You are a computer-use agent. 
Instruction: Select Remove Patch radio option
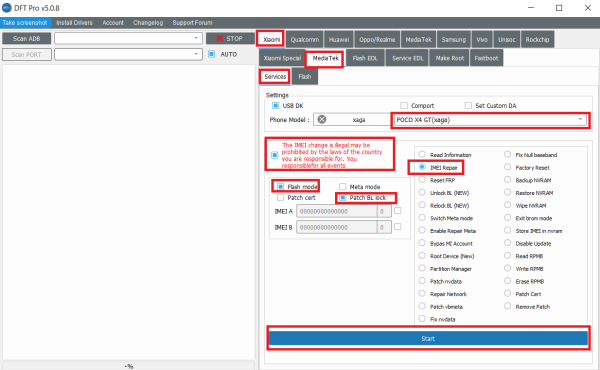coord(507,306)
